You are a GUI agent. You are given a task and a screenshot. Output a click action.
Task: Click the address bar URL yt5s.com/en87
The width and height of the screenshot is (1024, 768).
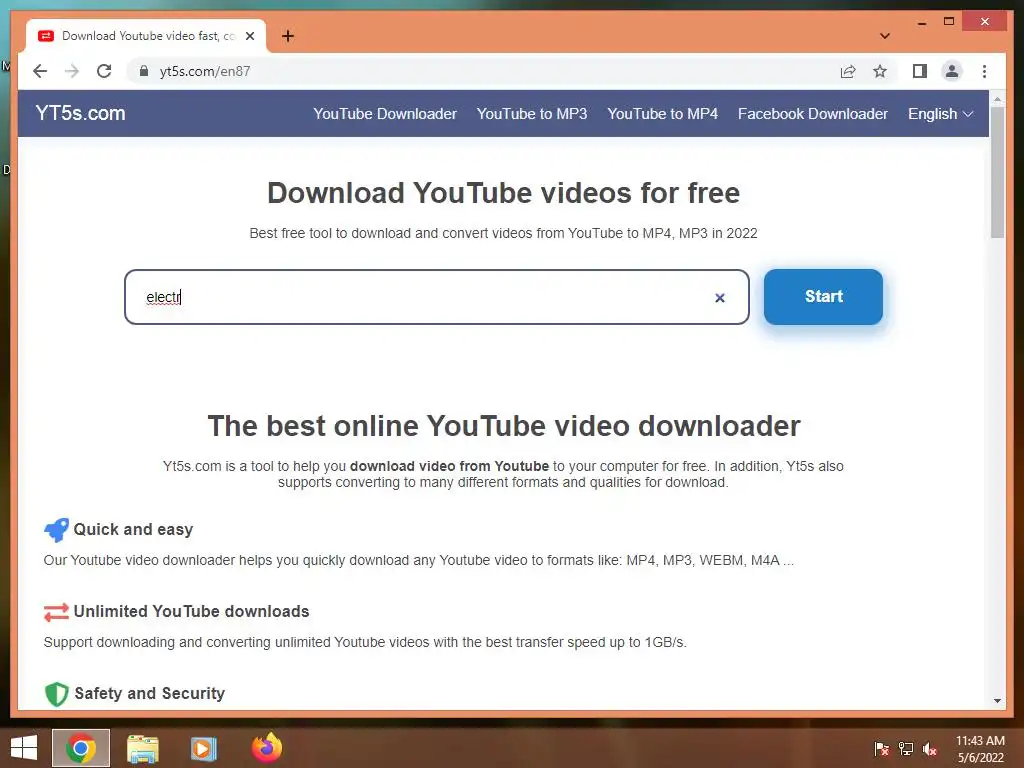point(204,71)
